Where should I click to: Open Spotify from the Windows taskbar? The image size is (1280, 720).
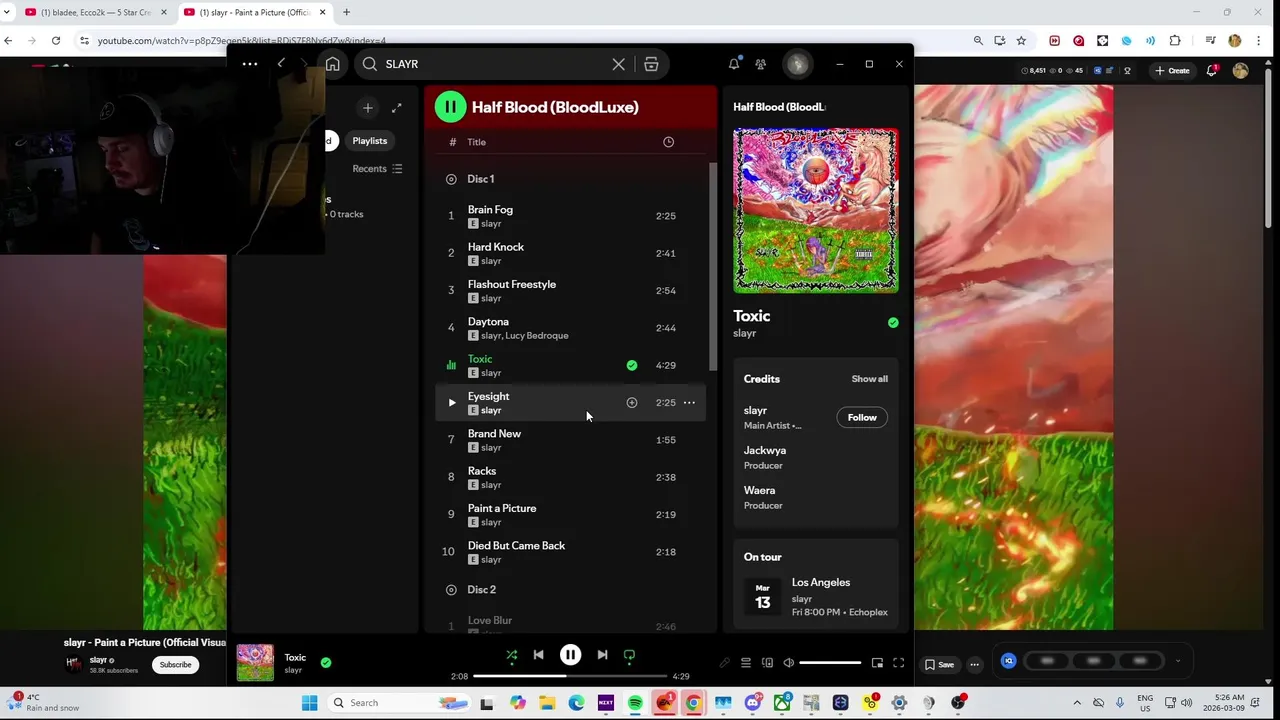[635, 703]
